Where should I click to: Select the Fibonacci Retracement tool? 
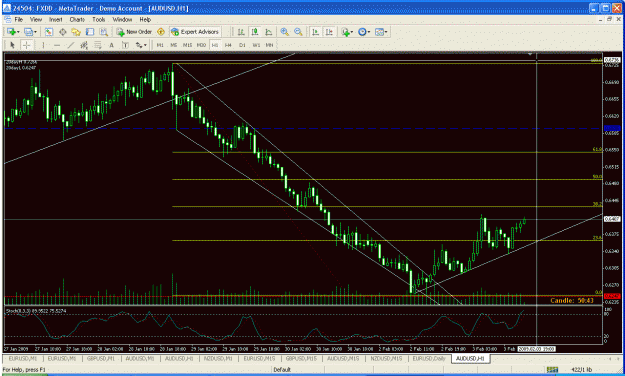coord(98,45)
